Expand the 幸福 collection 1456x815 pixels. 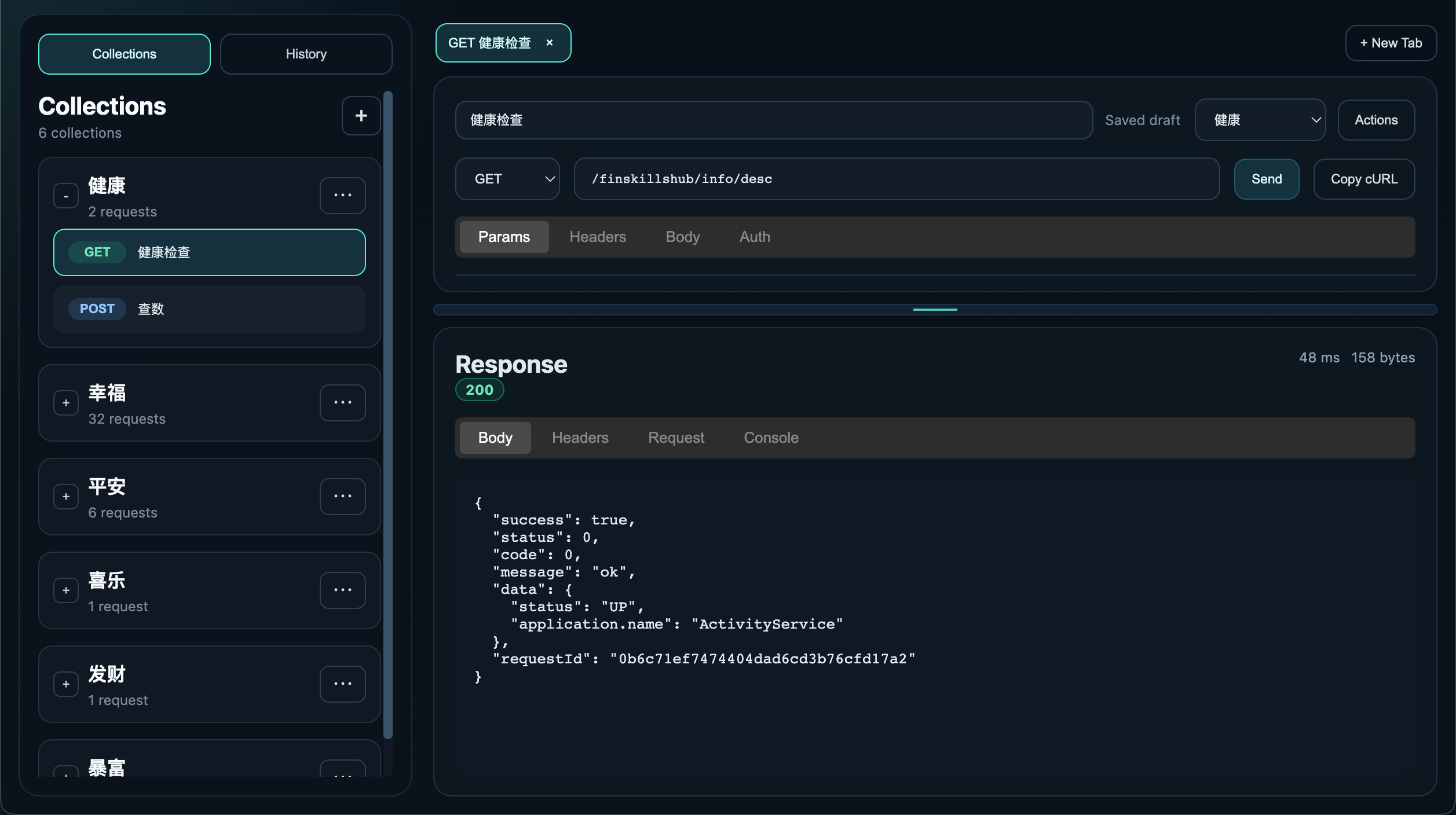pyautogui.click(x=66, y=403)
